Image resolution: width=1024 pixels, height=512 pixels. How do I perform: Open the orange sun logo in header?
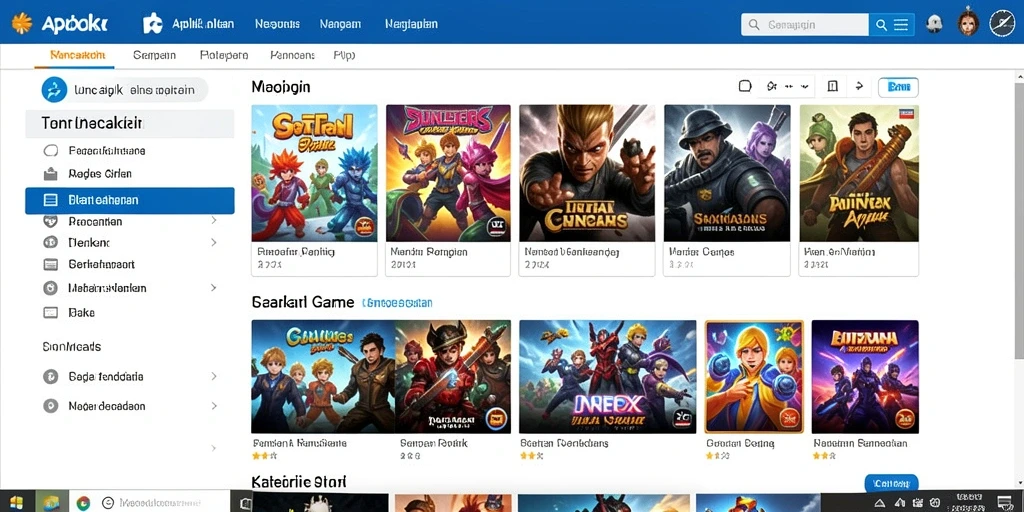[22, 24]
